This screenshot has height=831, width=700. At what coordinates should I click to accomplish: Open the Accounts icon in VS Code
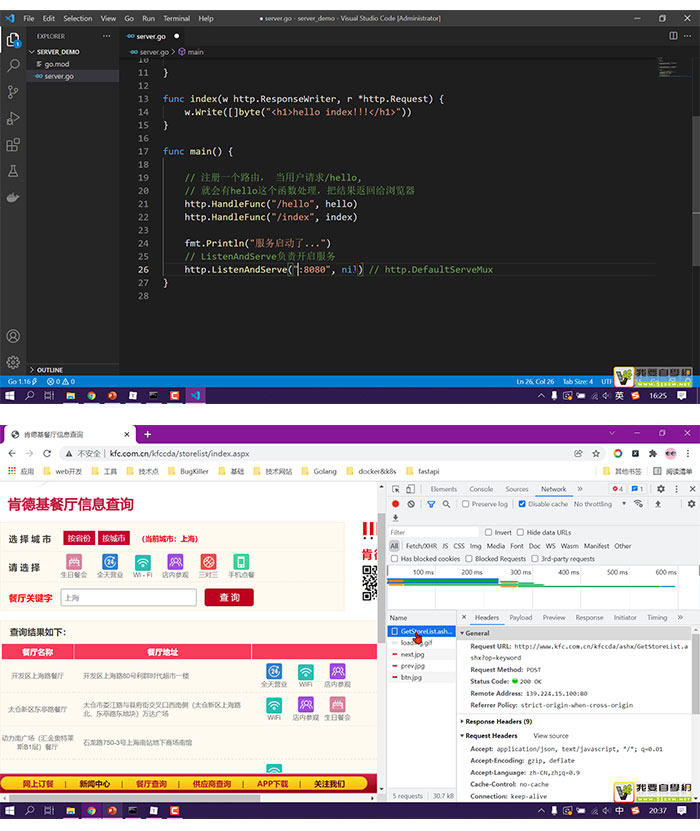click(x=13, y=336)
